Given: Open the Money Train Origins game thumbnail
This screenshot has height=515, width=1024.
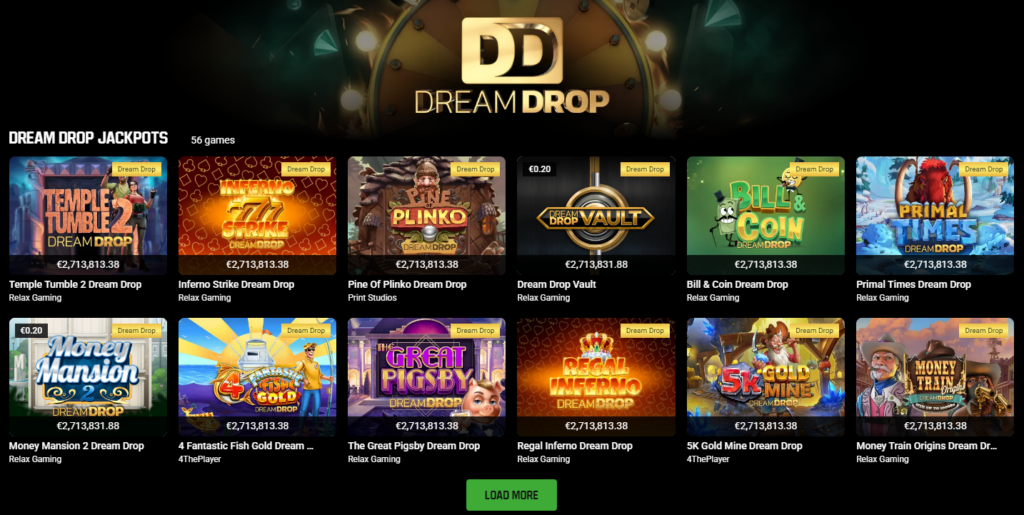Looking at the screenshot, I should click(935, 377).
